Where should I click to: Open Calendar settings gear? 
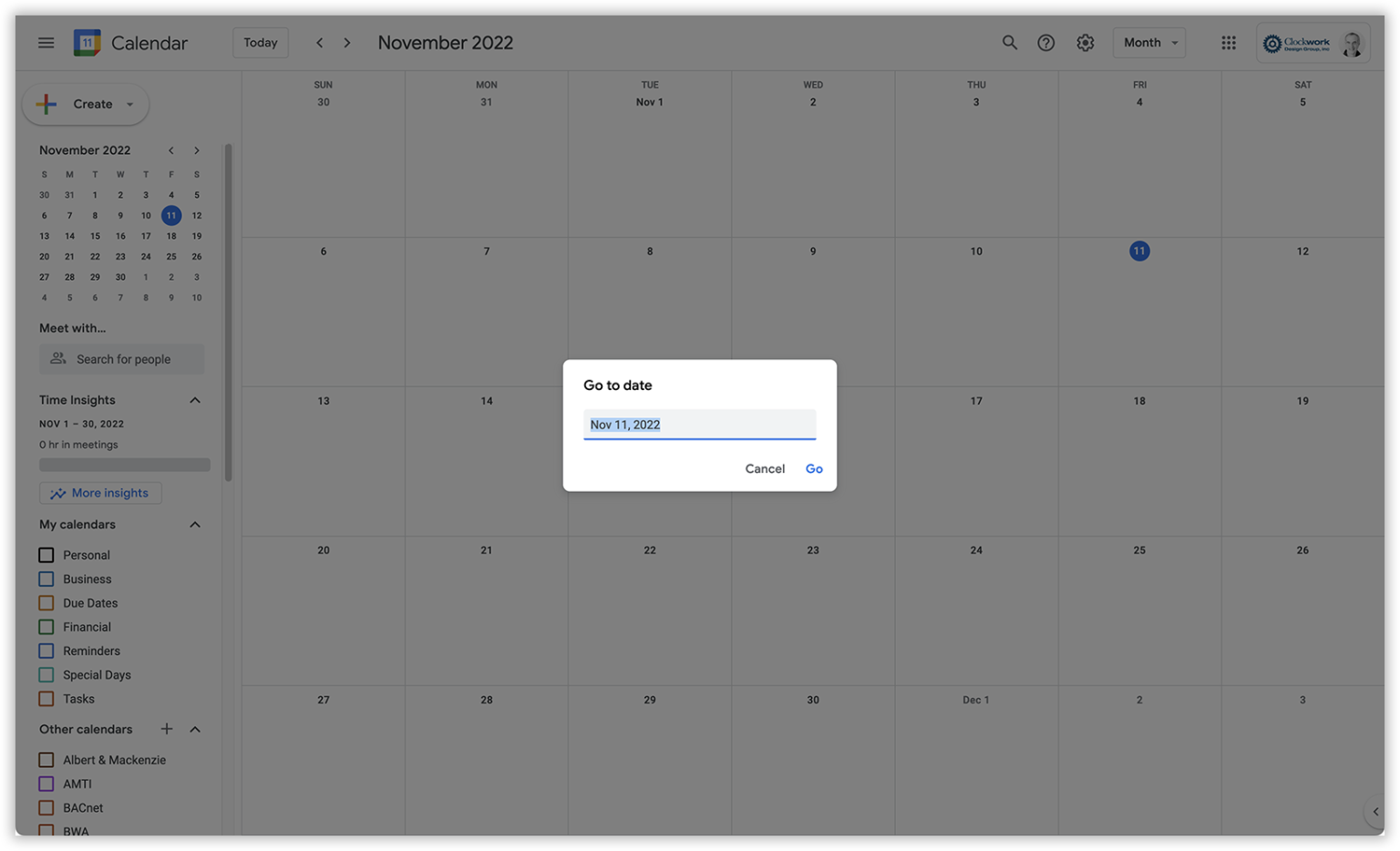point(1086,42)
